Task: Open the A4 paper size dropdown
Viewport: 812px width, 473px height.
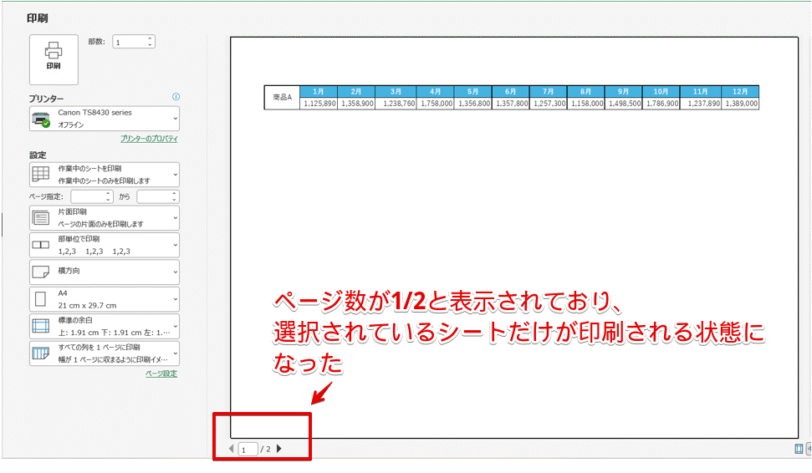Action: 104,299
